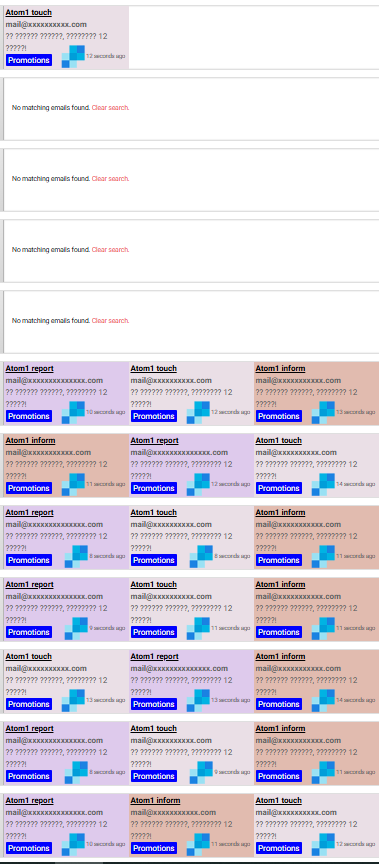Click sender address on Atom1 touch 14 seconds ago

pyautogui.click(x=296, y=452)
